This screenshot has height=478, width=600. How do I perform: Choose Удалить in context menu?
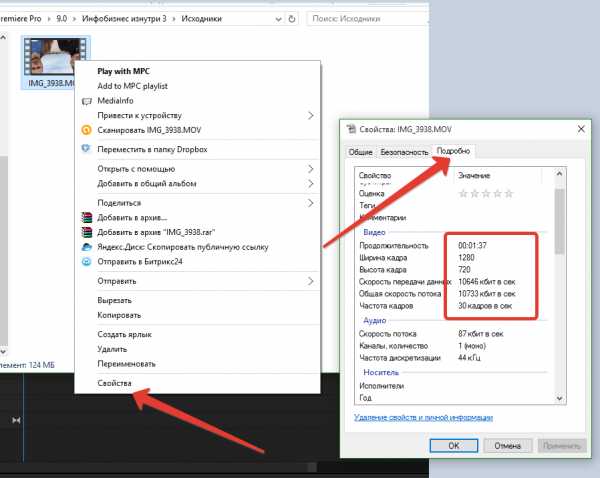(112, 349)
